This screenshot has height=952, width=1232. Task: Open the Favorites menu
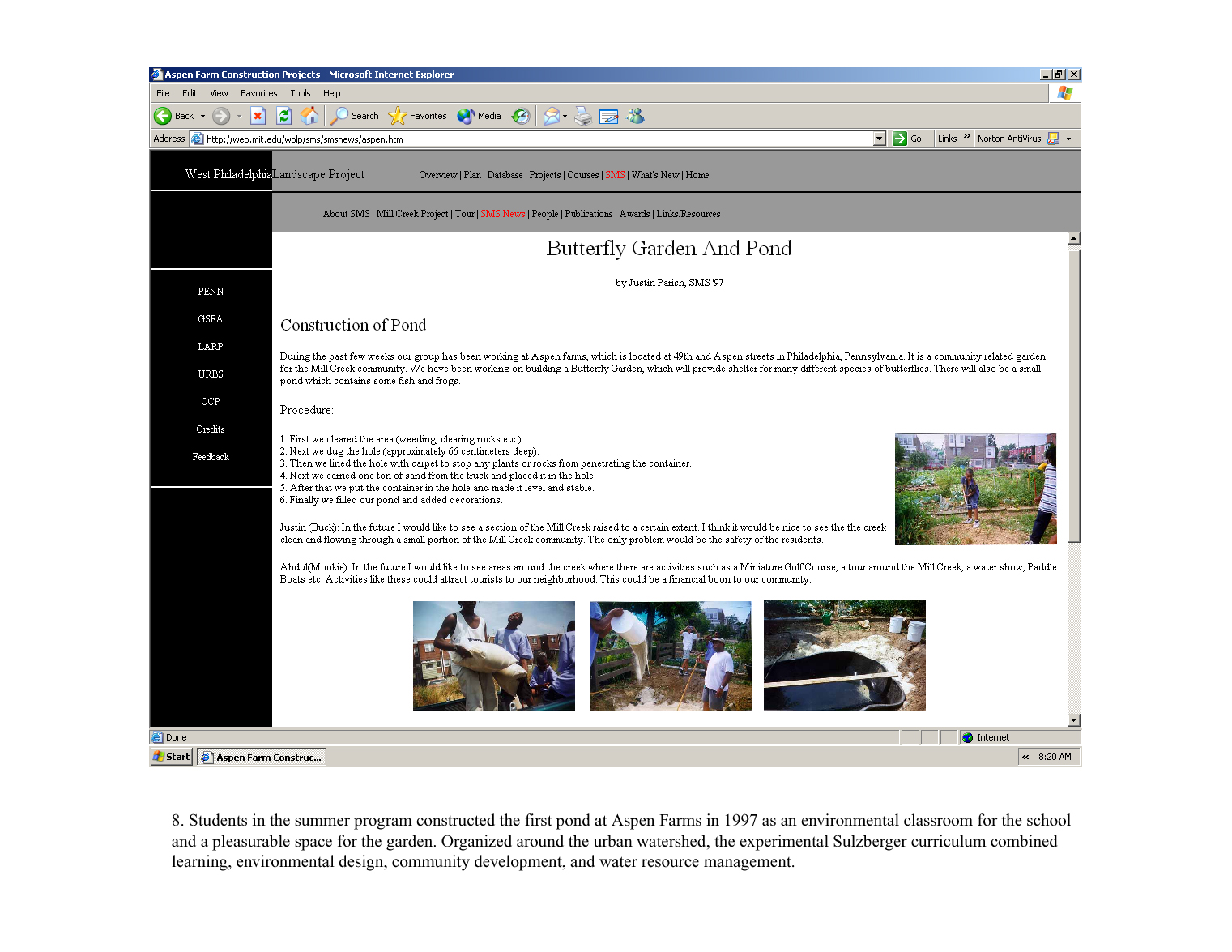[259, 93]
